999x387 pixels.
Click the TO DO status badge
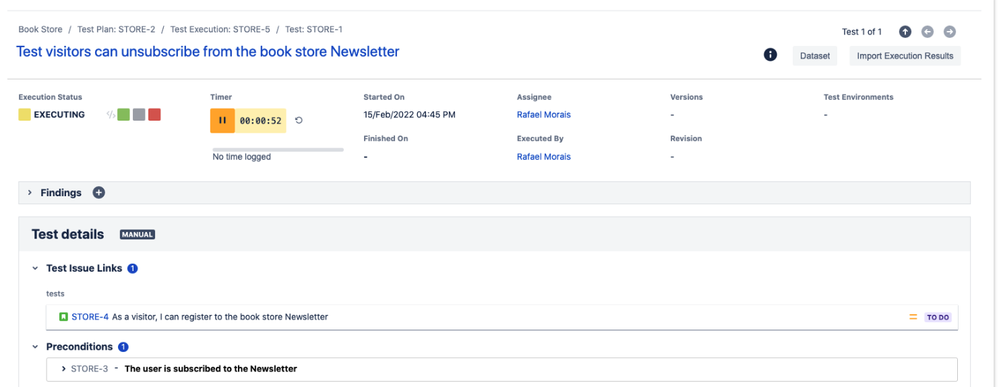point(938,317)
